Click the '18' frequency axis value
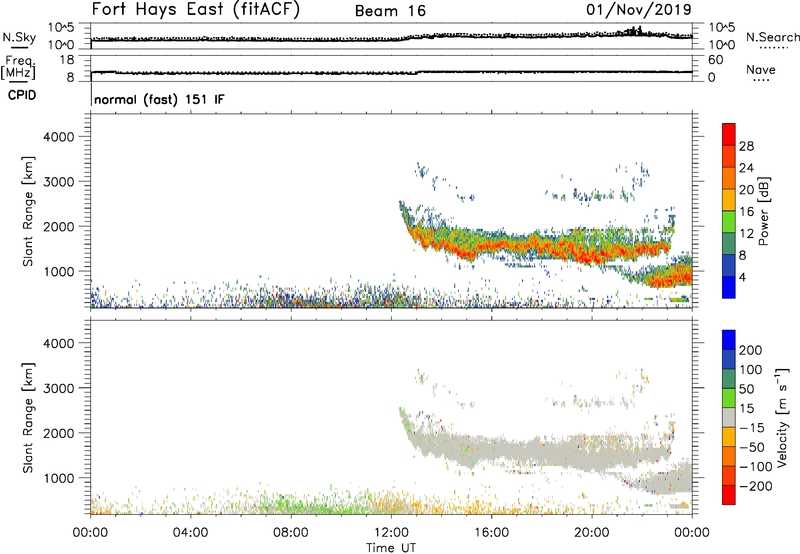Viewport: 800px width, 554px height. coord(67,60)
